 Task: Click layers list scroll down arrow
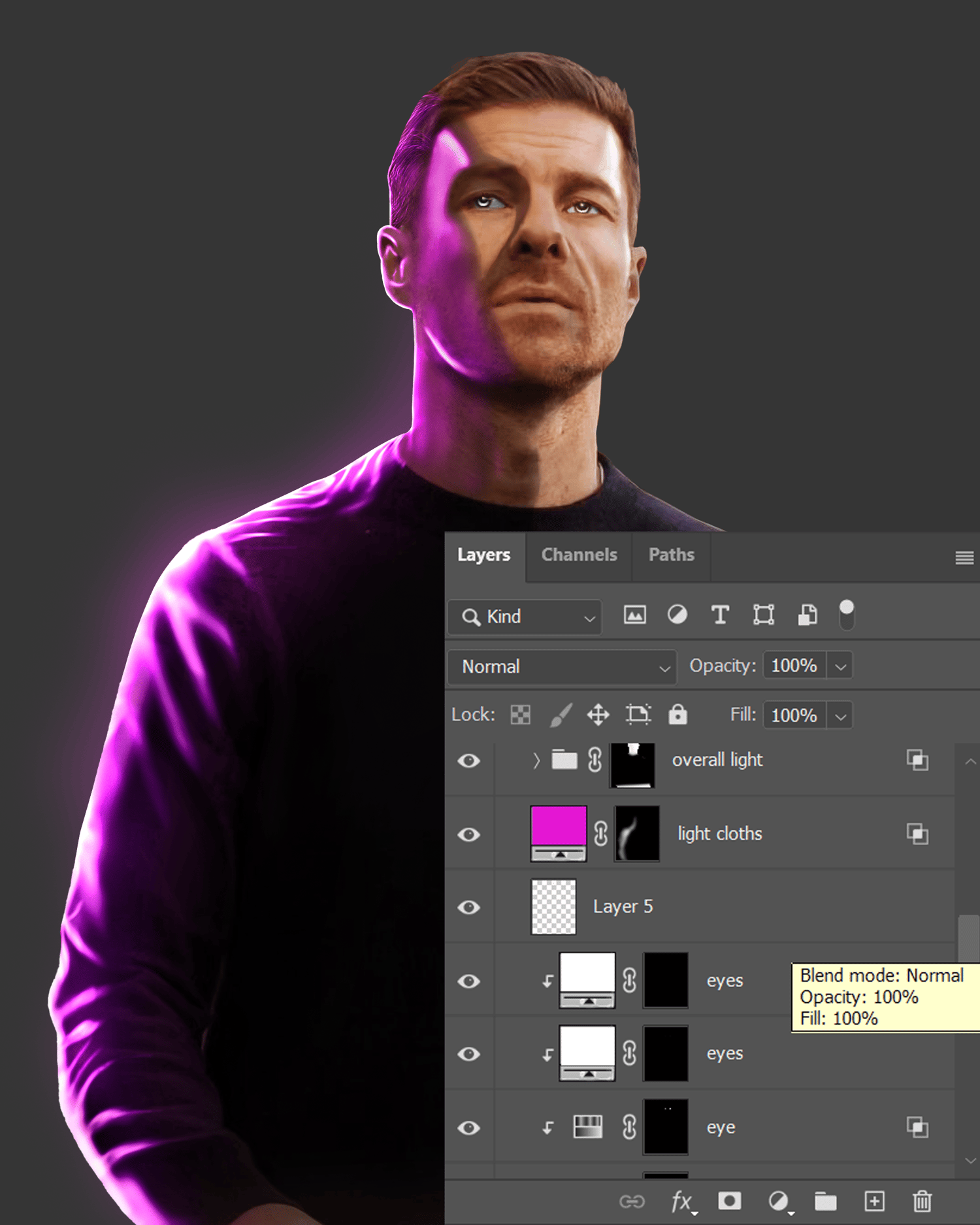coord(970,1160)
